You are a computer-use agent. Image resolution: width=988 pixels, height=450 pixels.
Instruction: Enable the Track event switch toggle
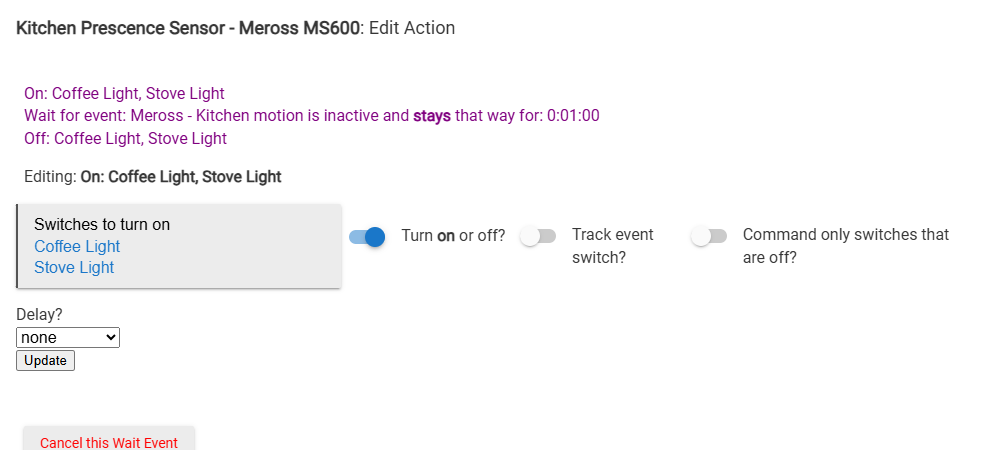(538, 237)
